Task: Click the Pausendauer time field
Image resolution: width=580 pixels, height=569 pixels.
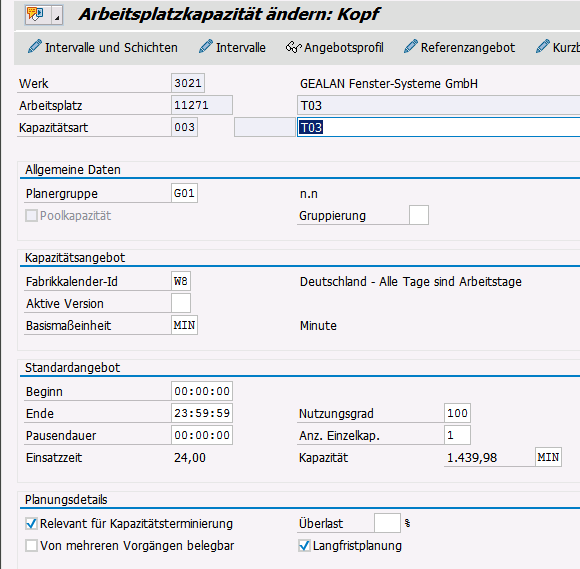Action: pos(202,435)
